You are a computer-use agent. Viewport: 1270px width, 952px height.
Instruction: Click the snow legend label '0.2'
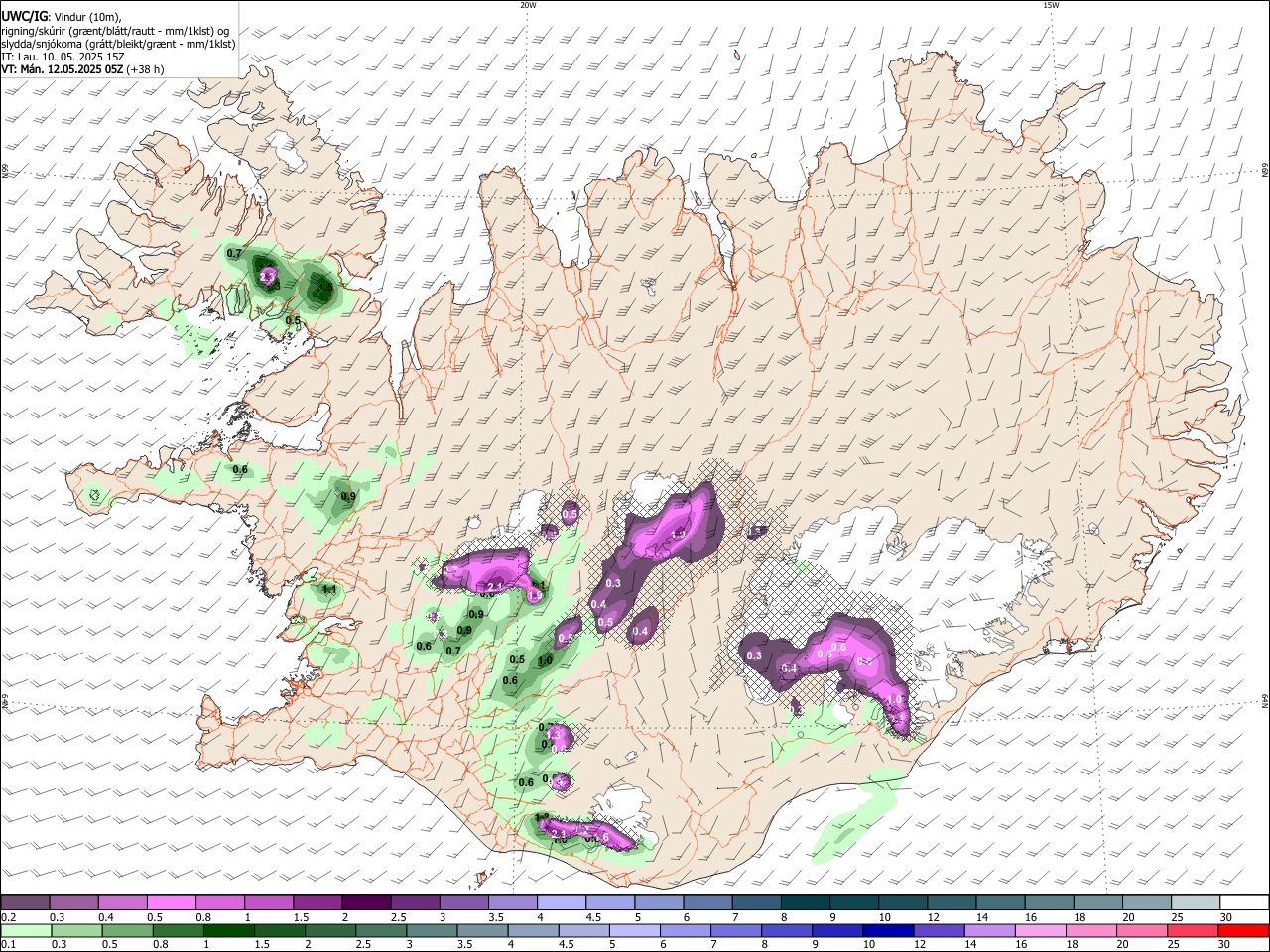(x=10, y=917)
